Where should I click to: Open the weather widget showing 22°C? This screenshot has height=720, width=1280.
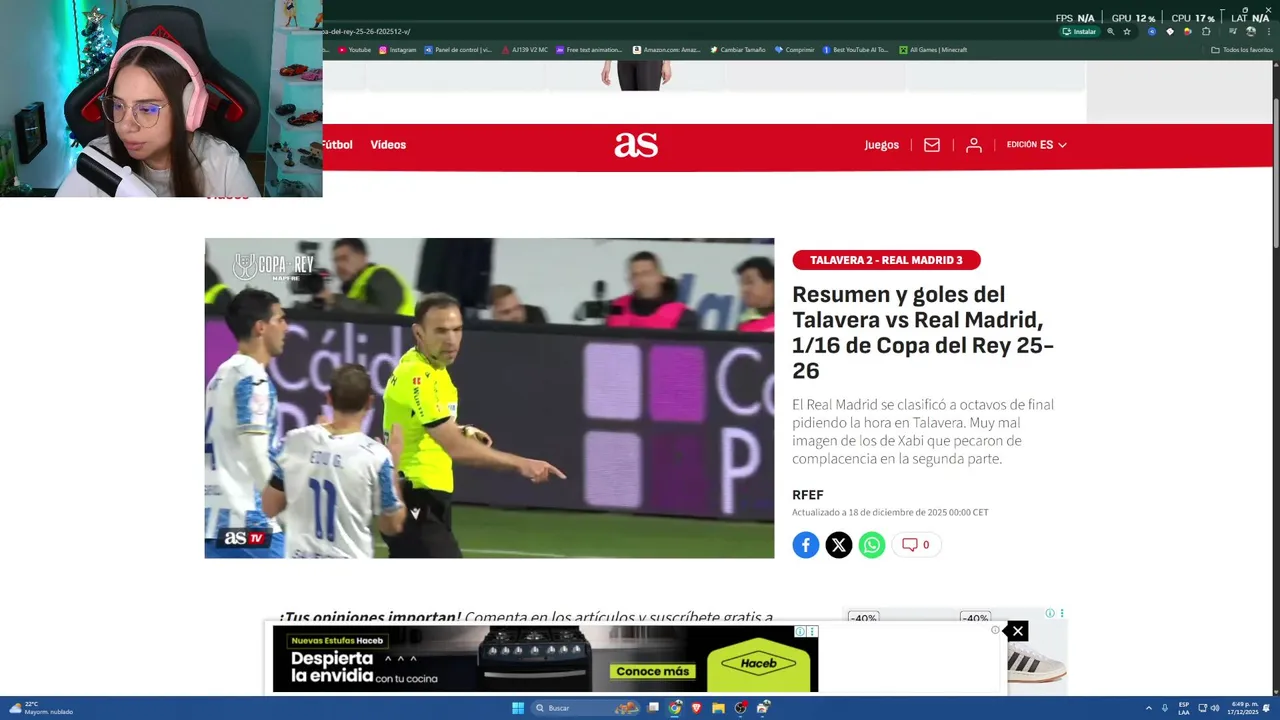click(40, 708)
